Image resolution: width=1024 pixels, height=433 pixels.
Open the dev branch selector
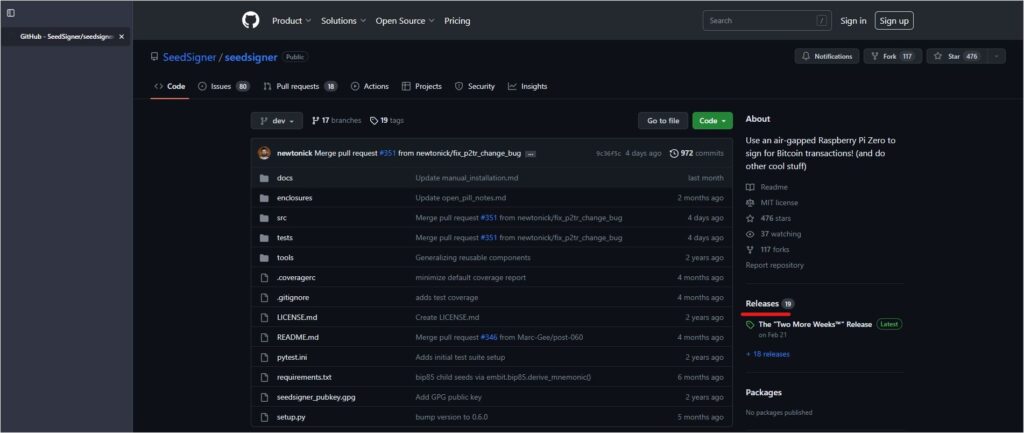pyautogui.click(x=277, y=121)
